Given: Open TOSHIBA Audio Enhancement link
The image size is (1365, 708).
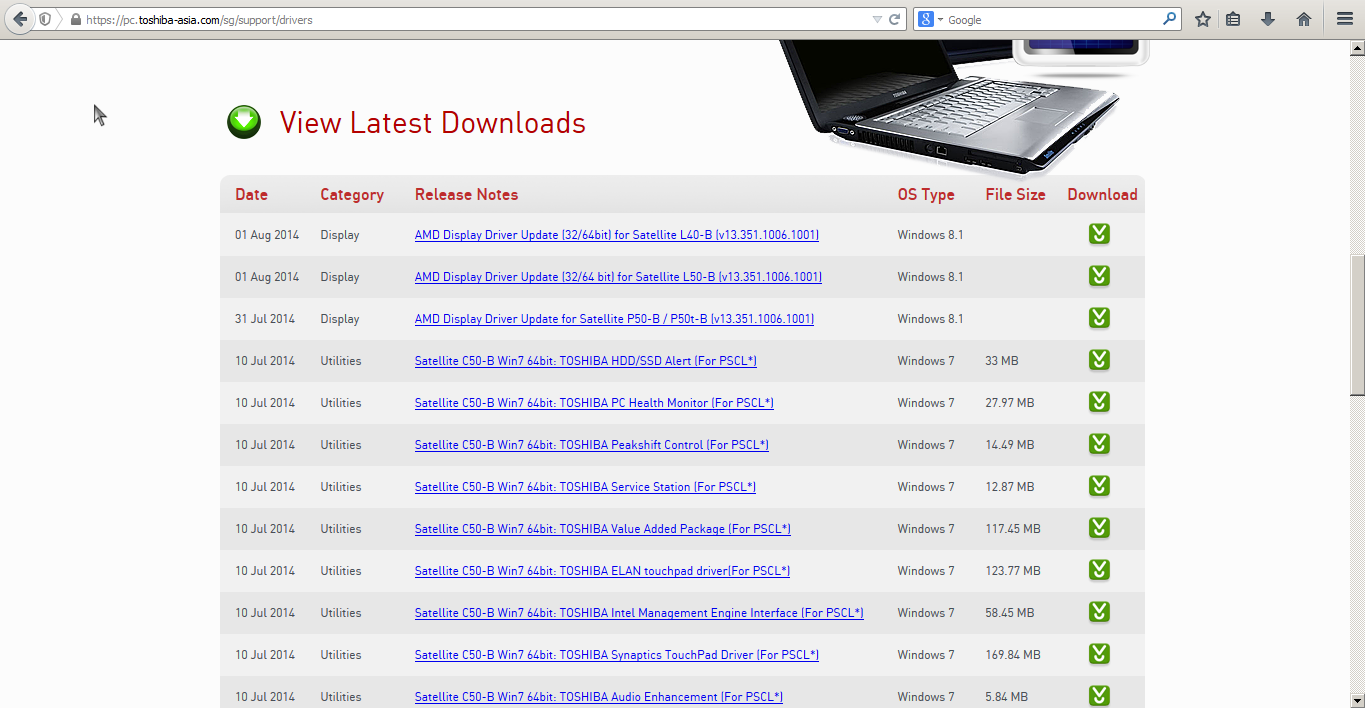Looking at the screenshot, I should pyautogui.click(x=599, y=697).
